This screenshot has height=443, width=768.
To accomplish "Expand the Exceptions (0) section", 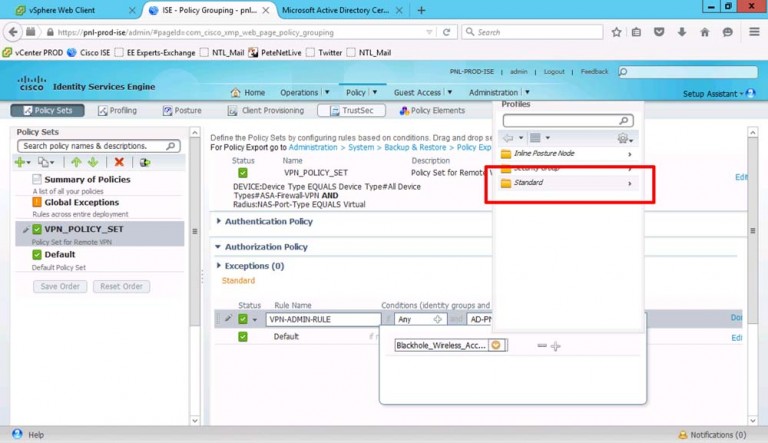I will [218, 265].
